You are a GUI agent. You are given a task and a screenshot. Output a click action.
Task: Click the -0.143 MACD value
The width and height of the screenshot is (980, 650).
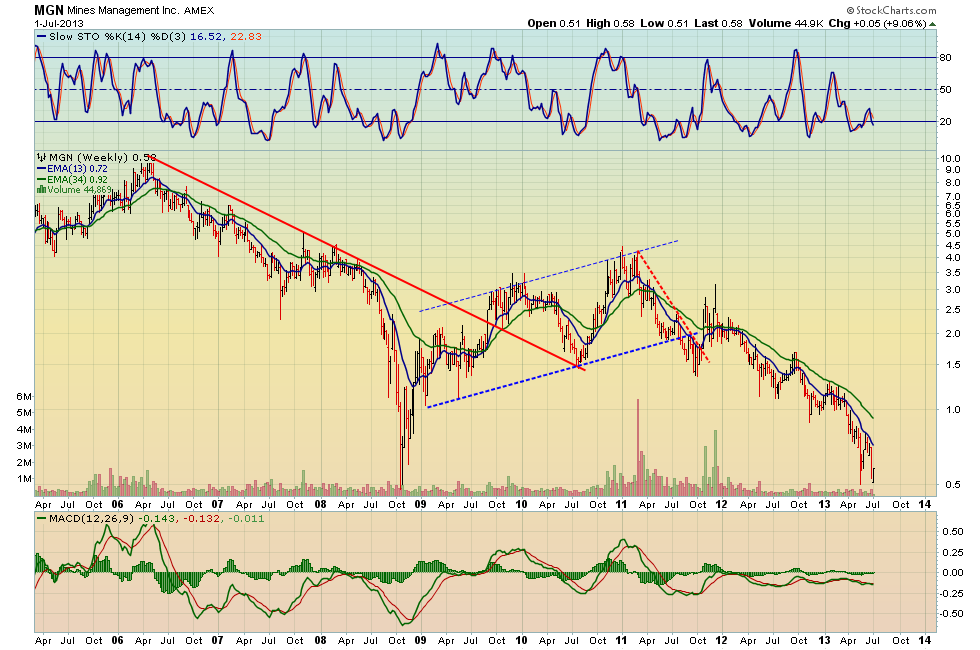155,519
